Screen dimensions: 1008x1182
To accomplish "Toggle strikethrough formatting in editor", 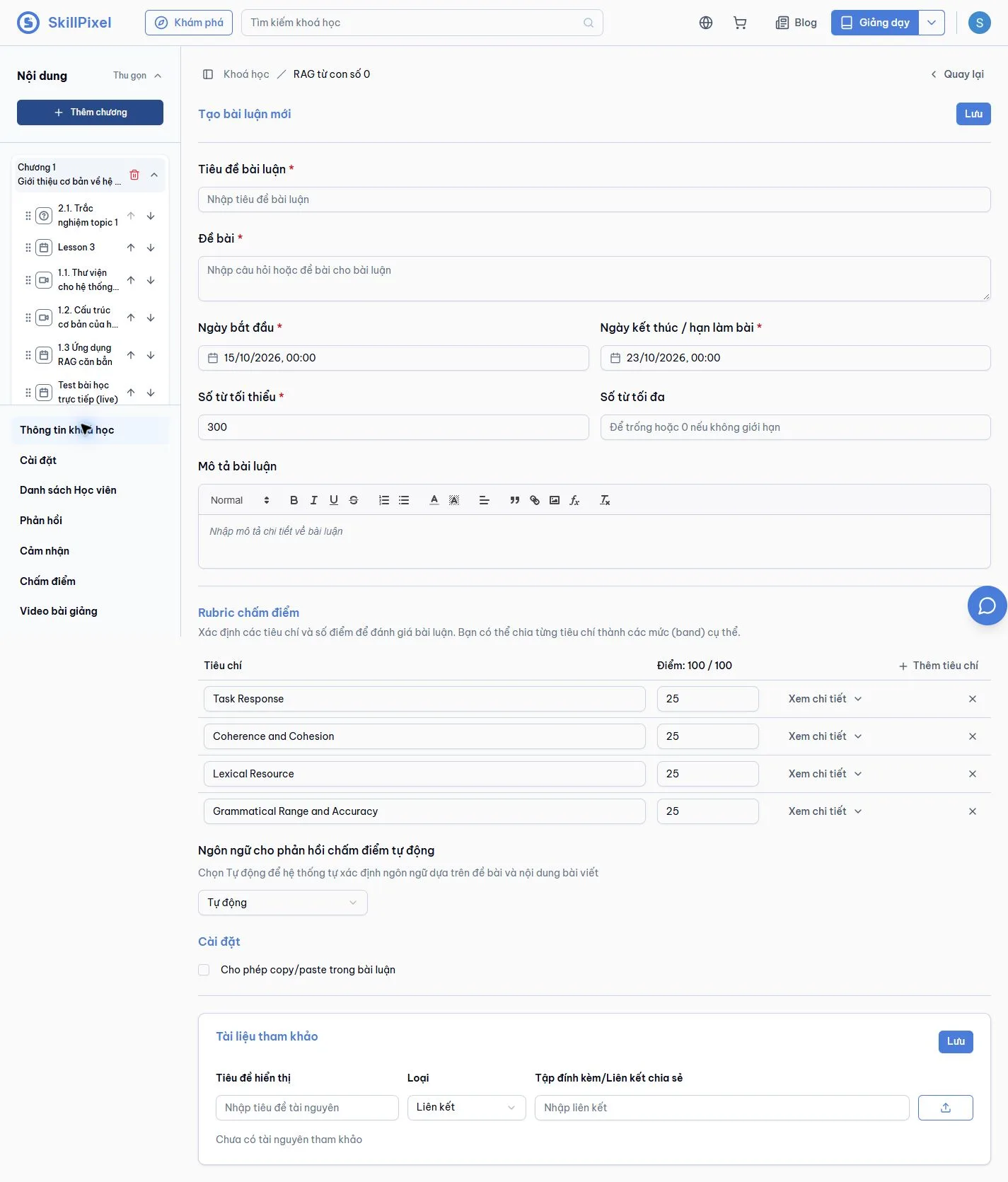I will (353, 500).
